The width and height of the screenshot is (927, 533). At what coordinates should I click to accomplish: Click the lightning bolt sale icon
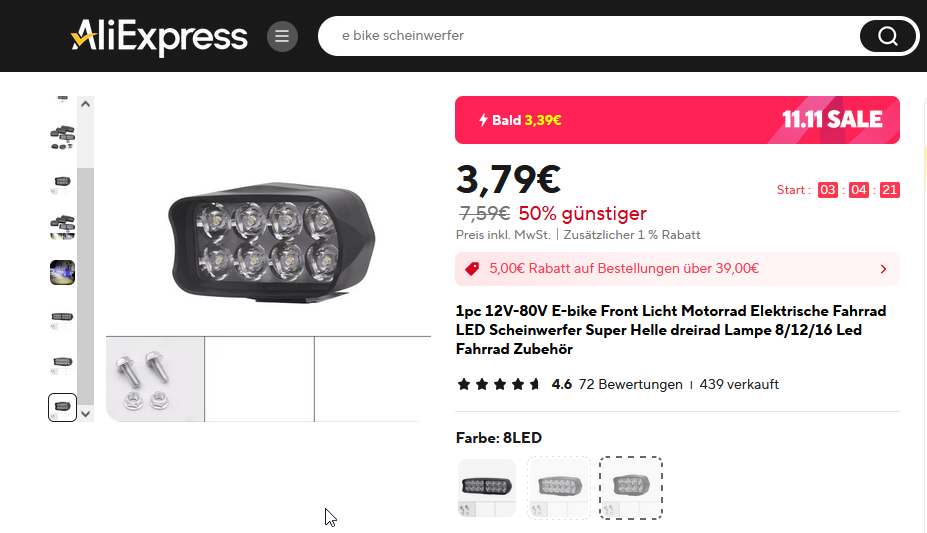click(x=483, y=121)
